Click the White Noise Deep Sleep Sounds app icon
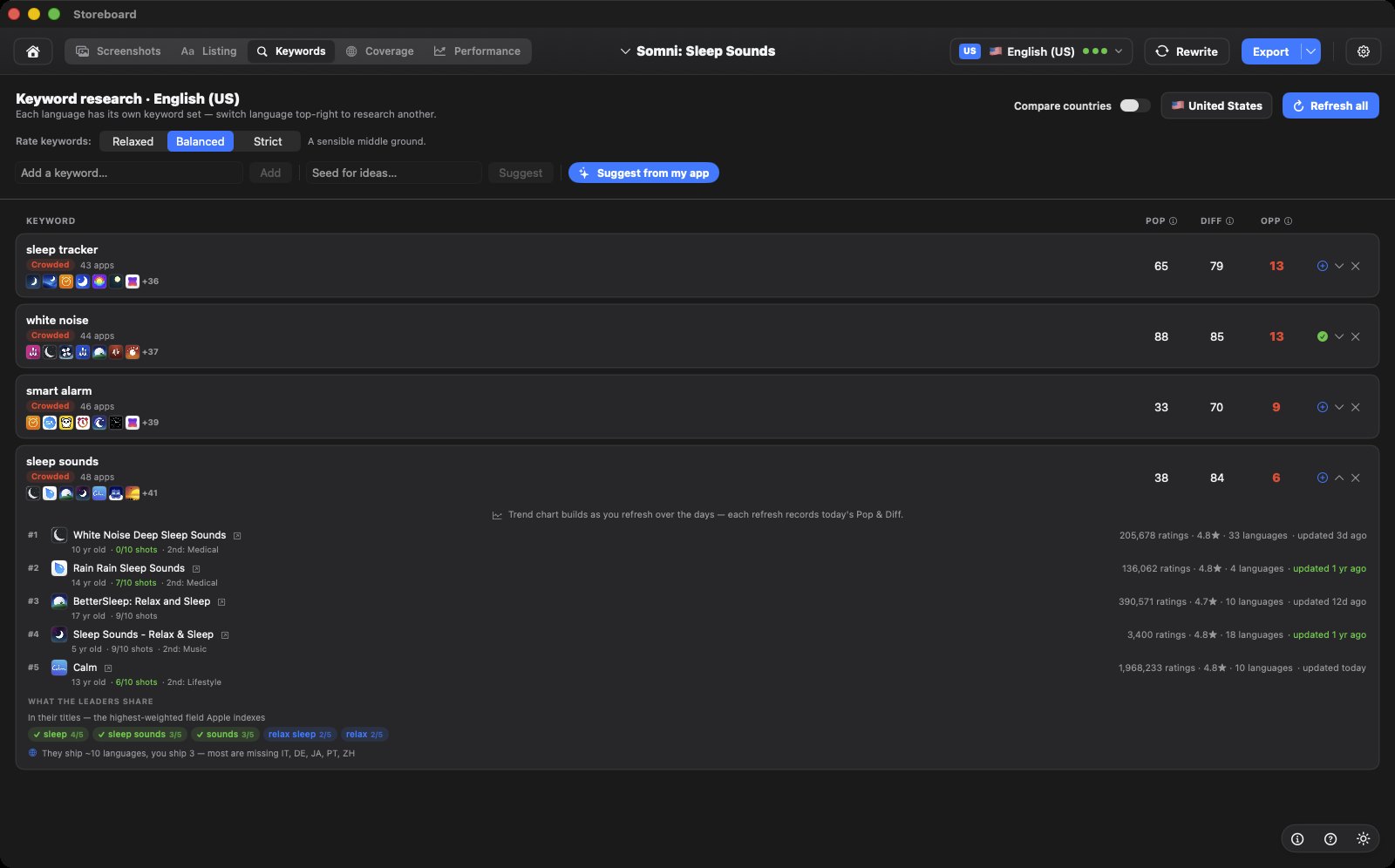The image size is (1395, 868). click(59, 535)
